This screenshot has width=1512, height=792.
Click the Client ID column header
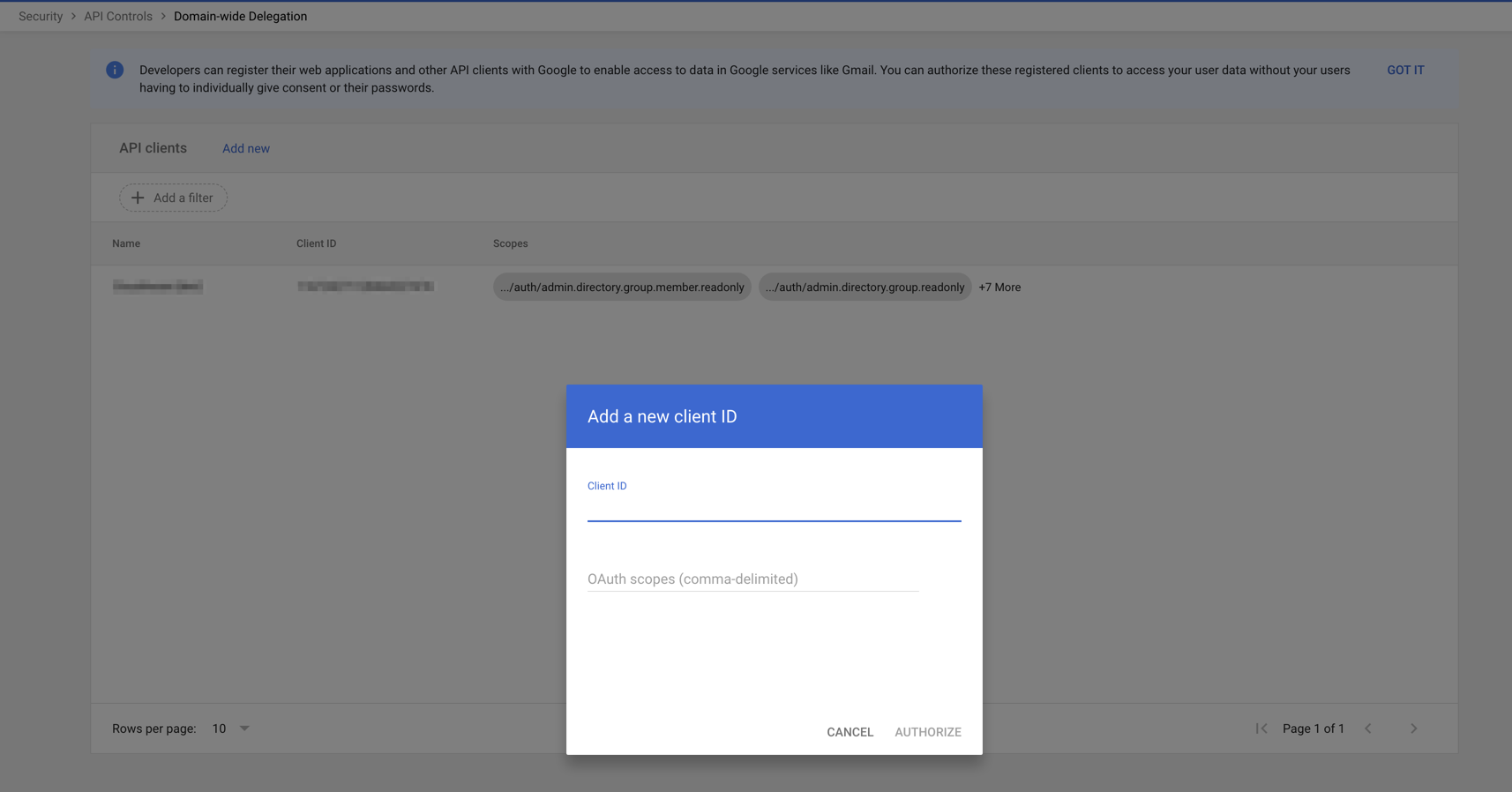(x=316, y=243)
